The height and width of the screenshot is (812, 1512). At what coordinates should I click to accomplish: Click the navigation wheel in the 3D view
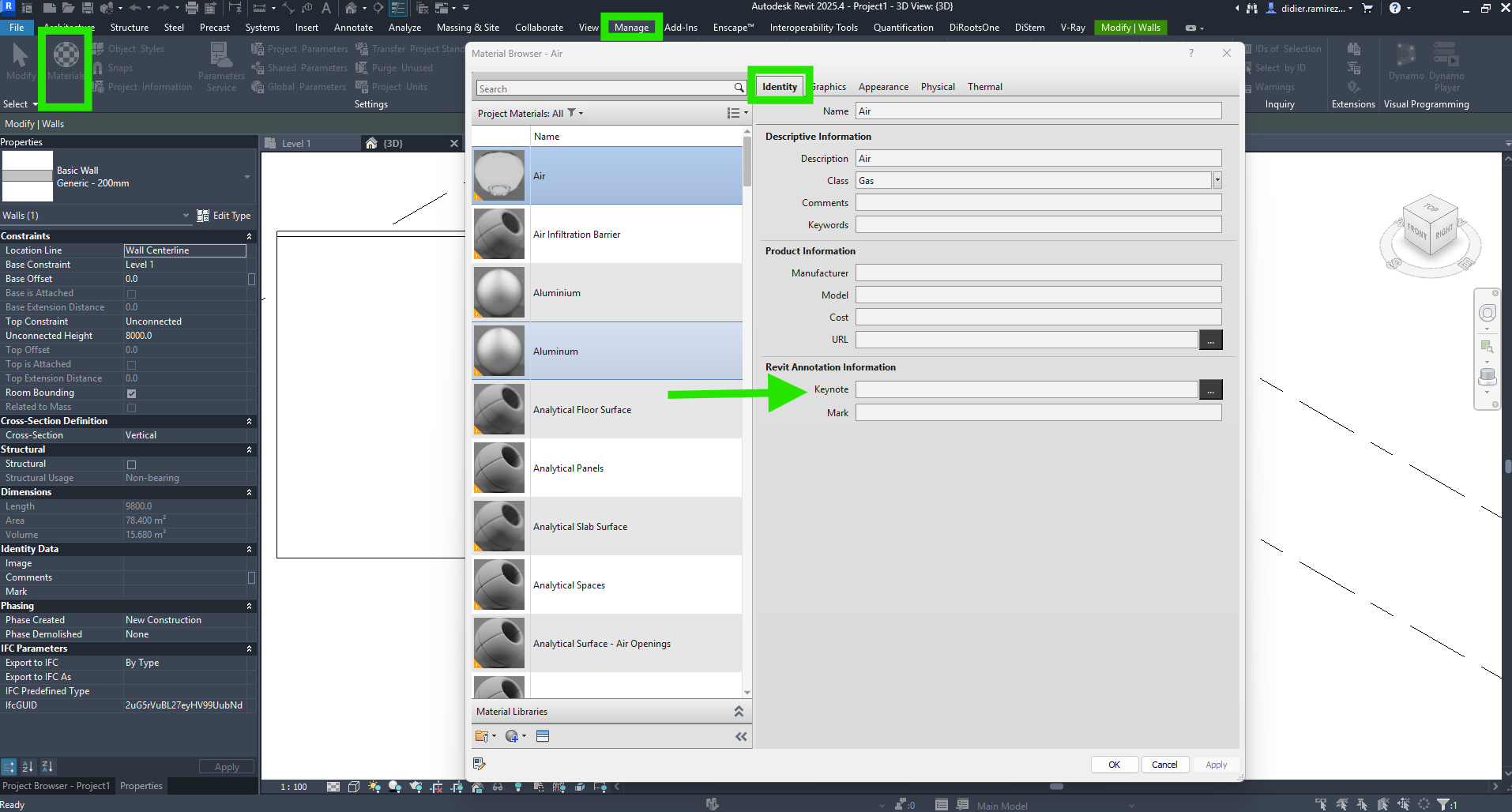[1487, 314]
